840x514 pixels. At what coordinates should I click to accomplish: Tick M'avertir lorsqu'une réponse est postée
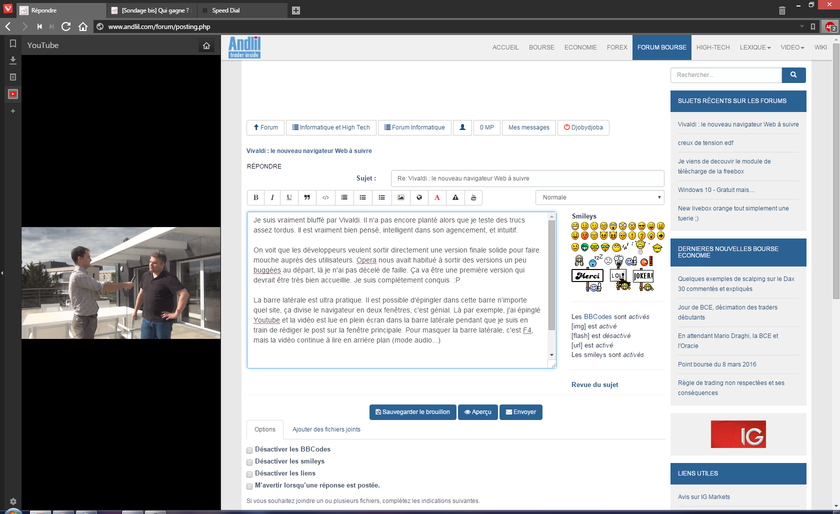[250, 484]
